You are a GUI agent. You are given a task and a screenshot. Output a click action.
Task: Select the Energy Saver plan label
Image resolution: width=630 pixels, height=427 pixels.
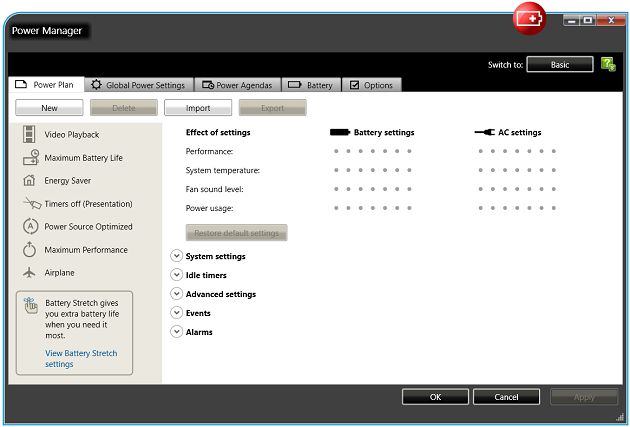coord(68,181)
